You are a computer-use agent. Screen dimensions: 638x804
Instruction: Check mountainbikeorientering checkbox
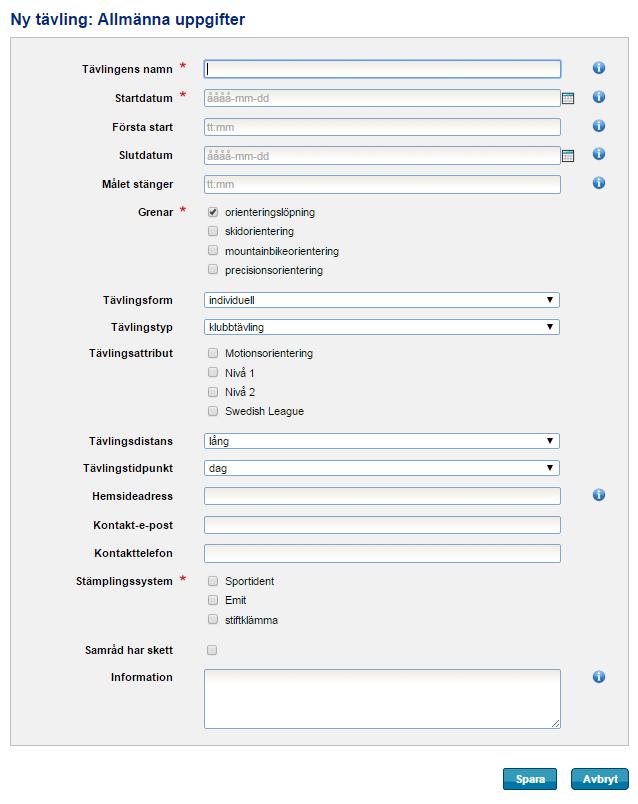213,250
